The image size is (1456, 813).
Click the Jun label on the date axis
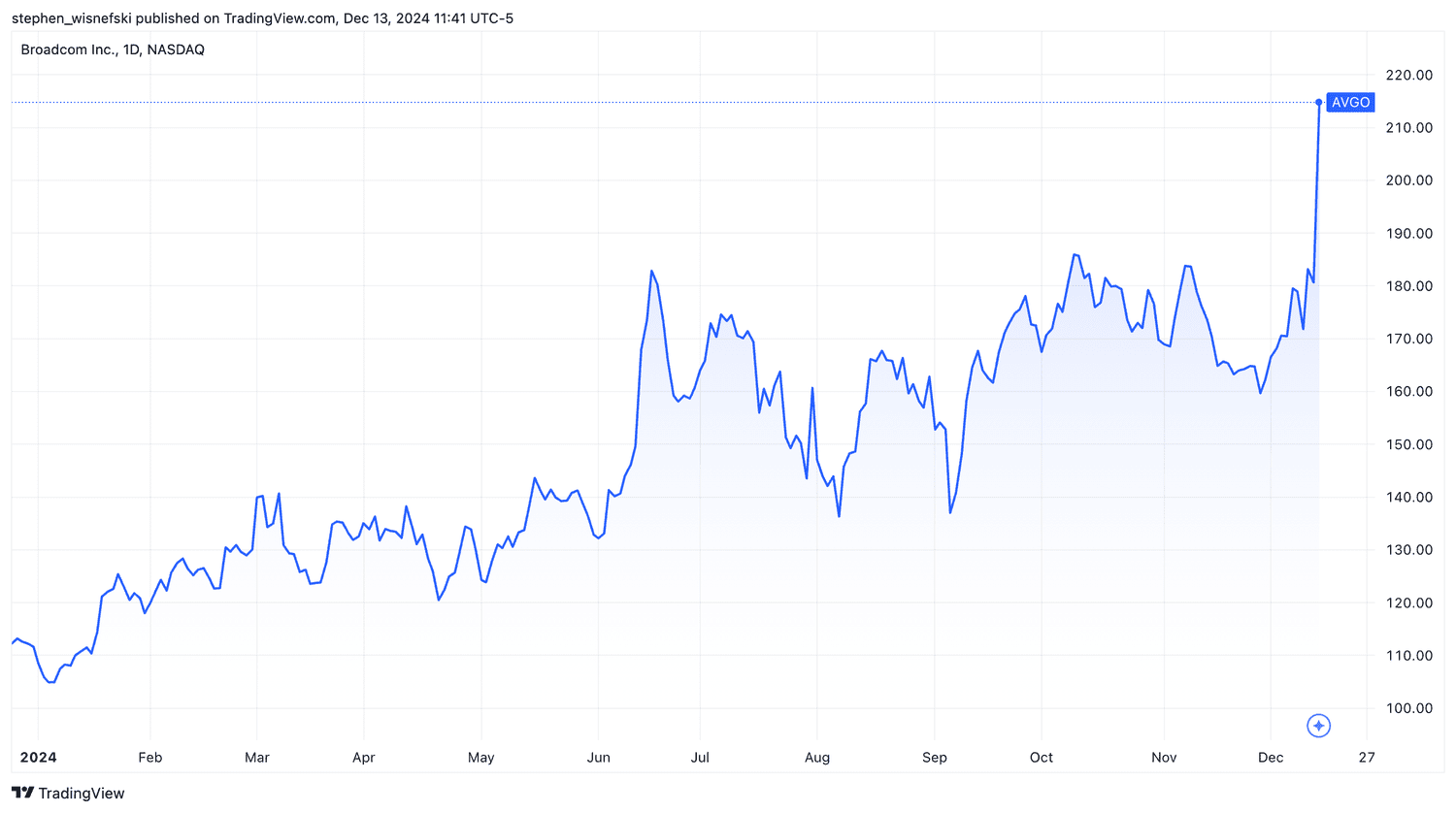click(599, 758)
